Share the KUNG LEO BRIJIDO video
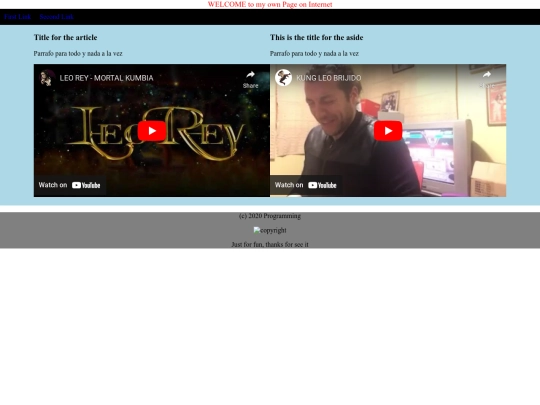Image resolution: width=540 pixels, height=405 pixels. pyautogui.click(x=487, y=80)
